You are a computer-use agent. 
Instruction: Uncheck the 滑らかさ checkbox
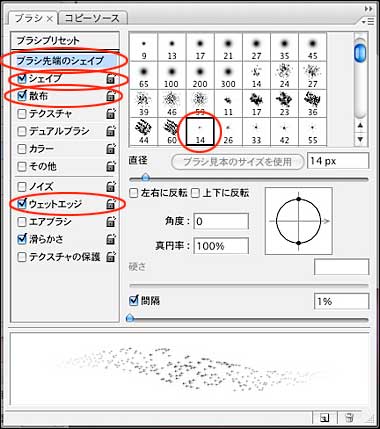coord(22,239)
